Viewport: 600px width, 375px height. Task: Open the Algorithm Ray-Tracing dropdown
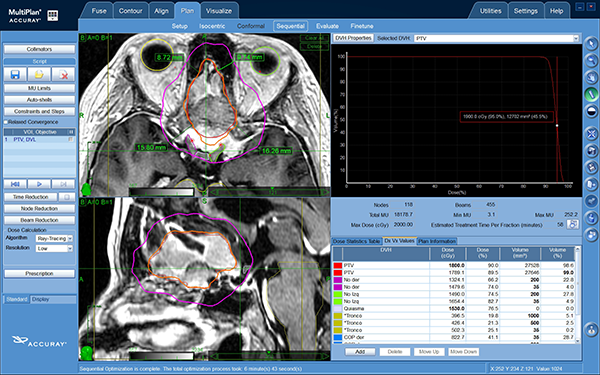(54, 238)
